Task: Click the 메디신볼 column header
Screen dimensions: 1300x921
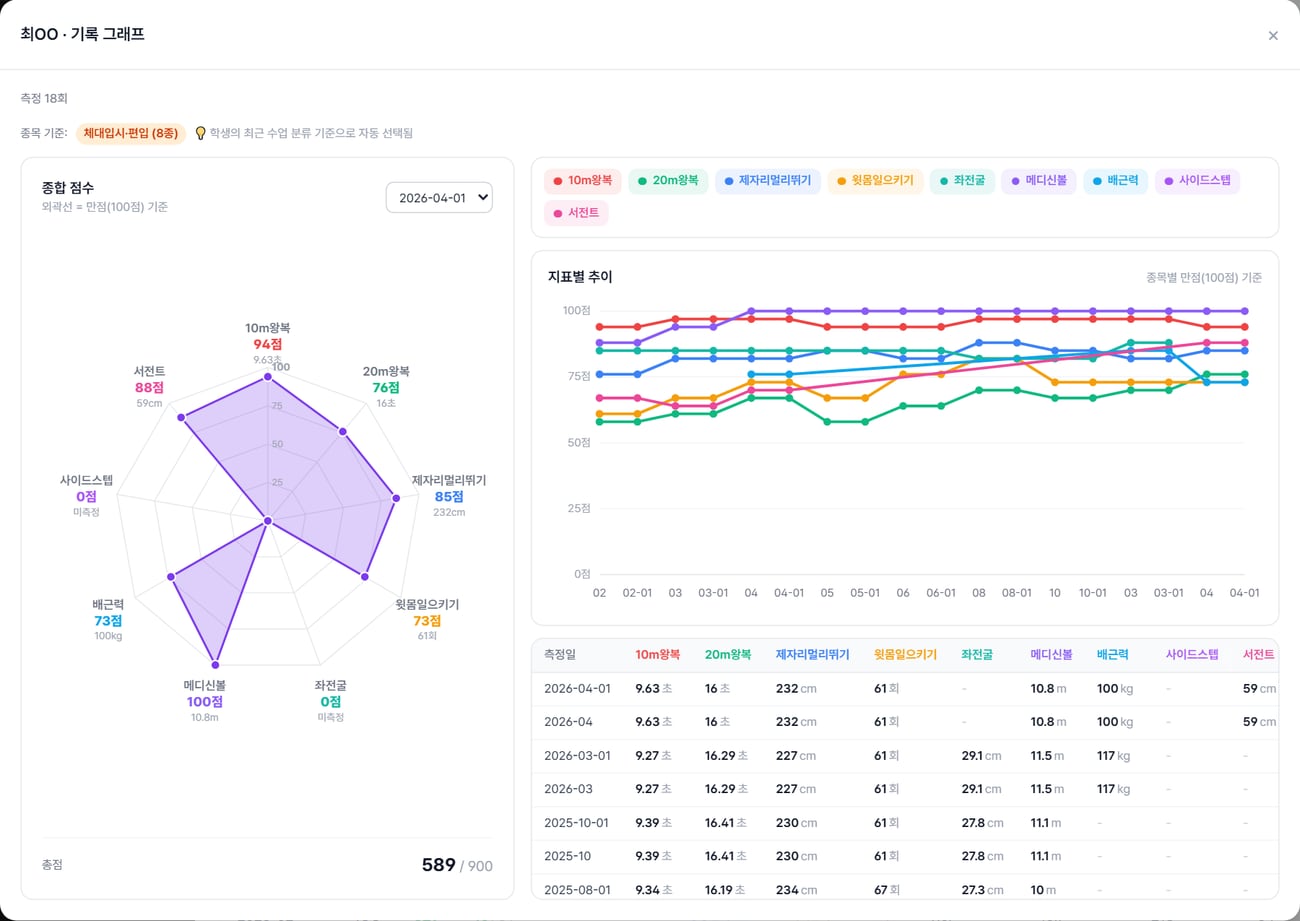Action: pyautogui.click(x=1051, y=655)
